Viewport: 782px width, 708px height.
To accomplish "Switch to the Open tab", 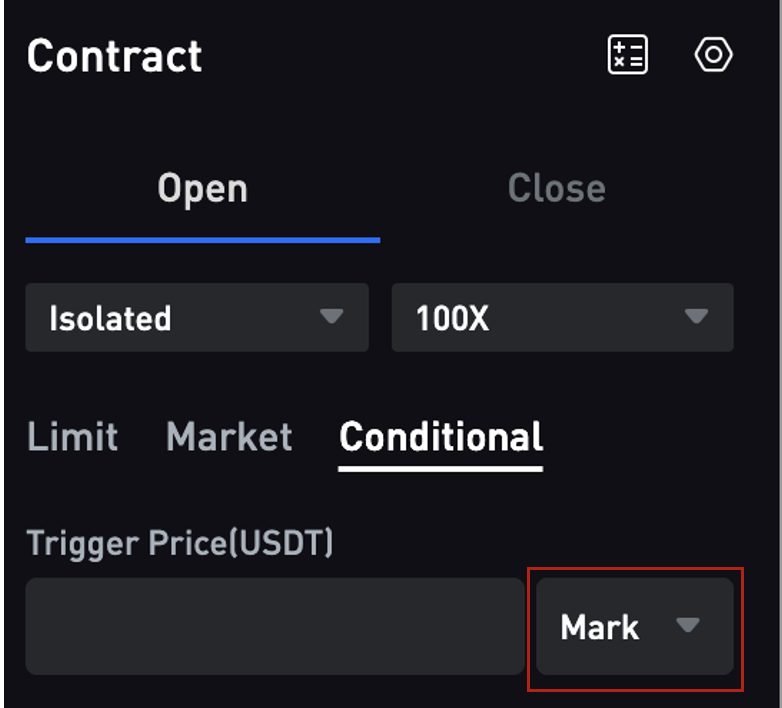I will 202,188.
